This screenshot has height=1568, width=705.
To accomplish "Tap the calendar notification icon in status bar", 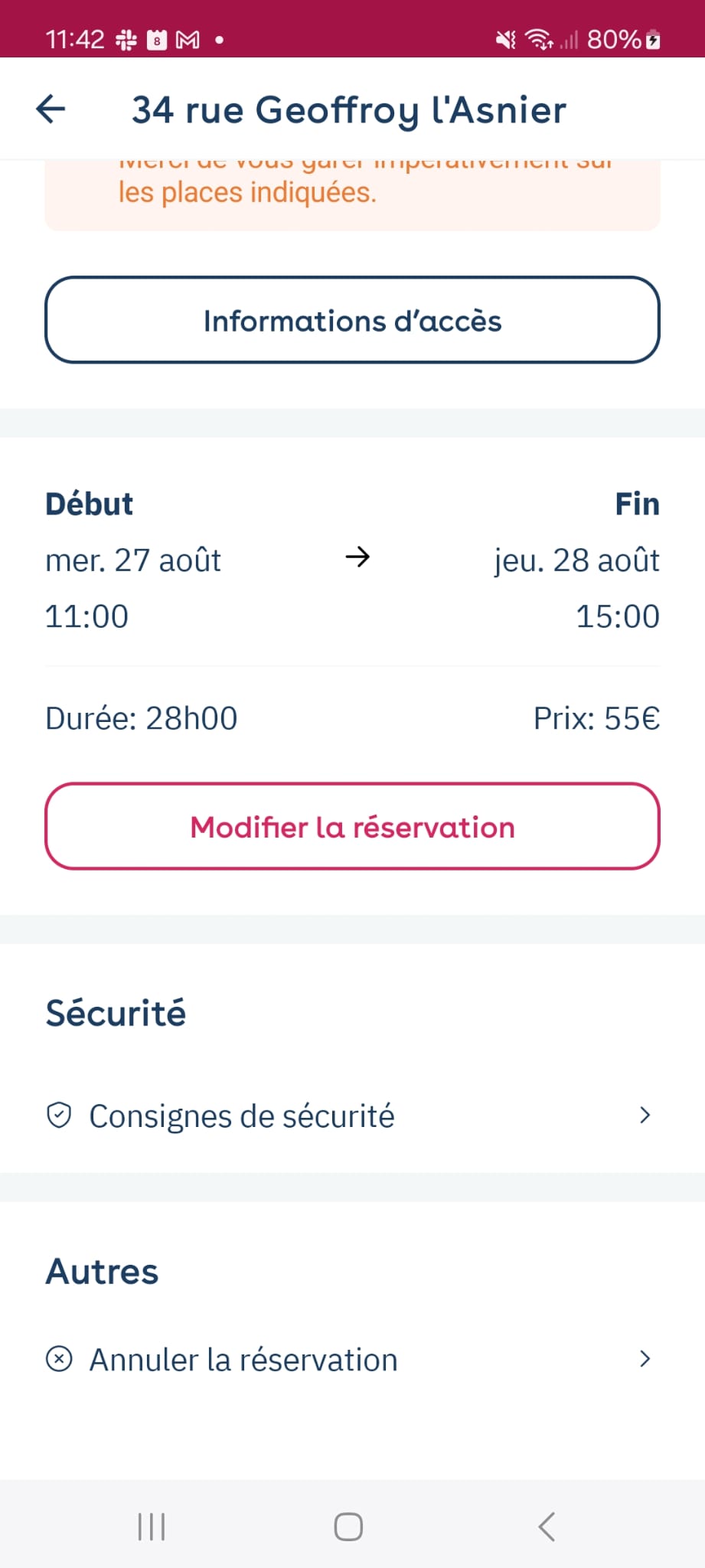I will click(x=157, y=40).
